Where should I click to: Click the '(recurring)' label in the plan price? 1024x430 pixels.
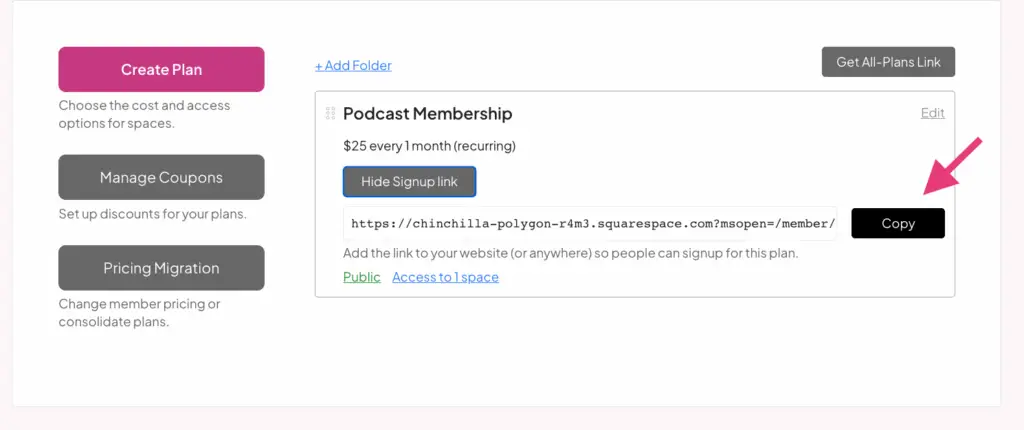(x=484, y=146)
